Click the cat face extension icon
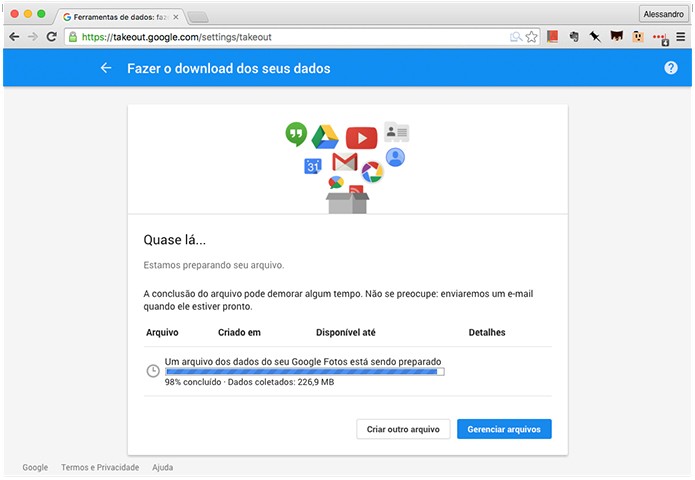 tap(617, 36)
